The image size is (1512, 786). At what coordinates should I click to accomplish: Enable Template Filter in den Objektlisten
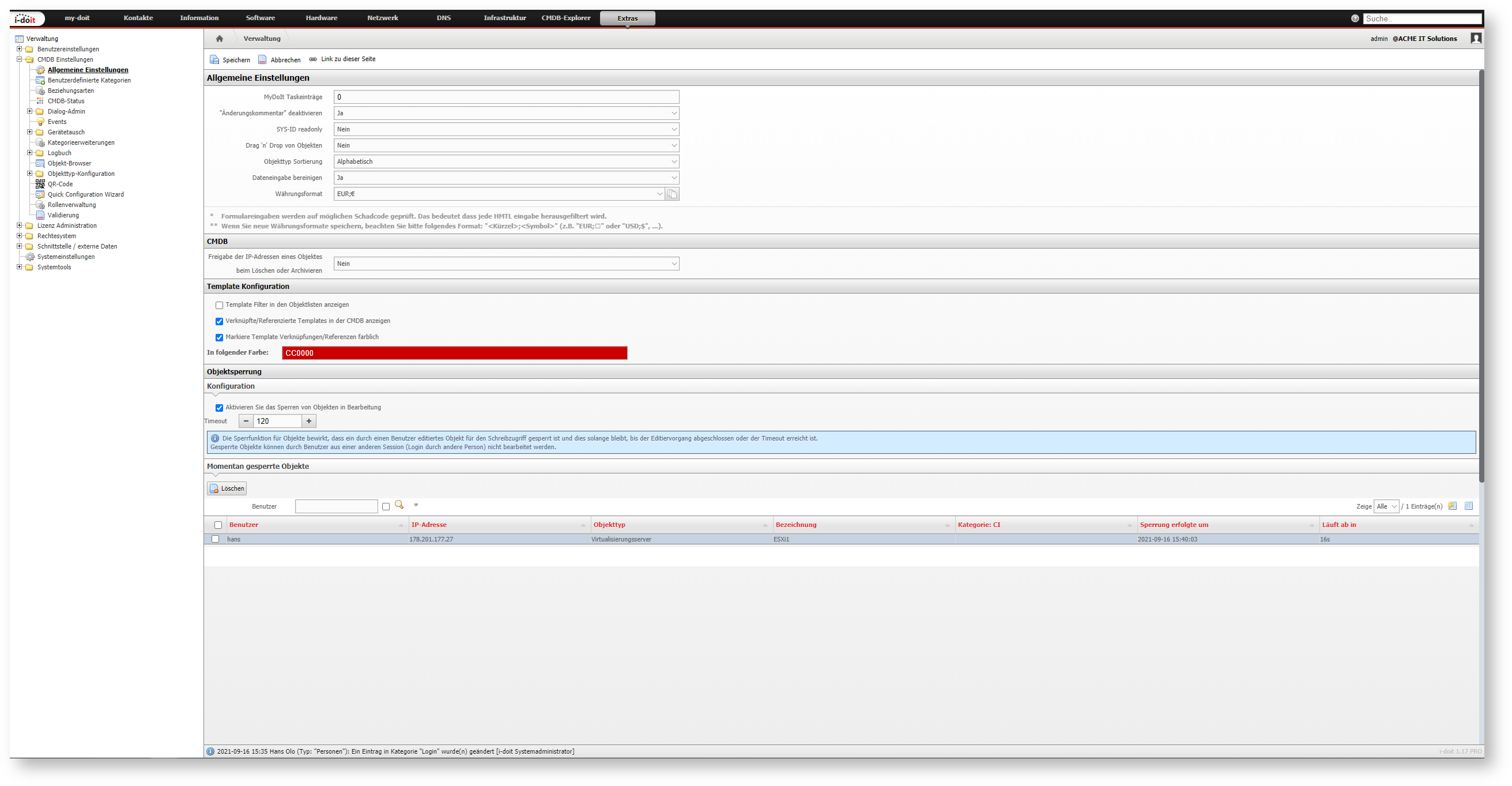pos(220,305)
